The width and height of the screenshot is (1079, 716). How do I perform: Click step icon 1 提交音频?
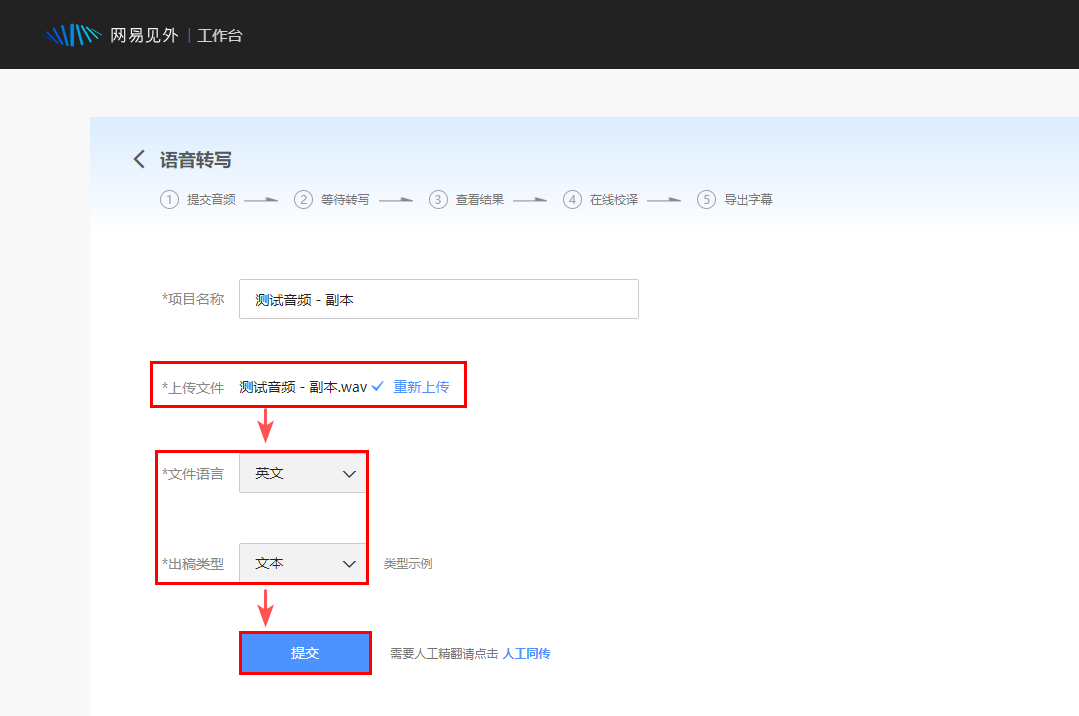pos(169,199)
